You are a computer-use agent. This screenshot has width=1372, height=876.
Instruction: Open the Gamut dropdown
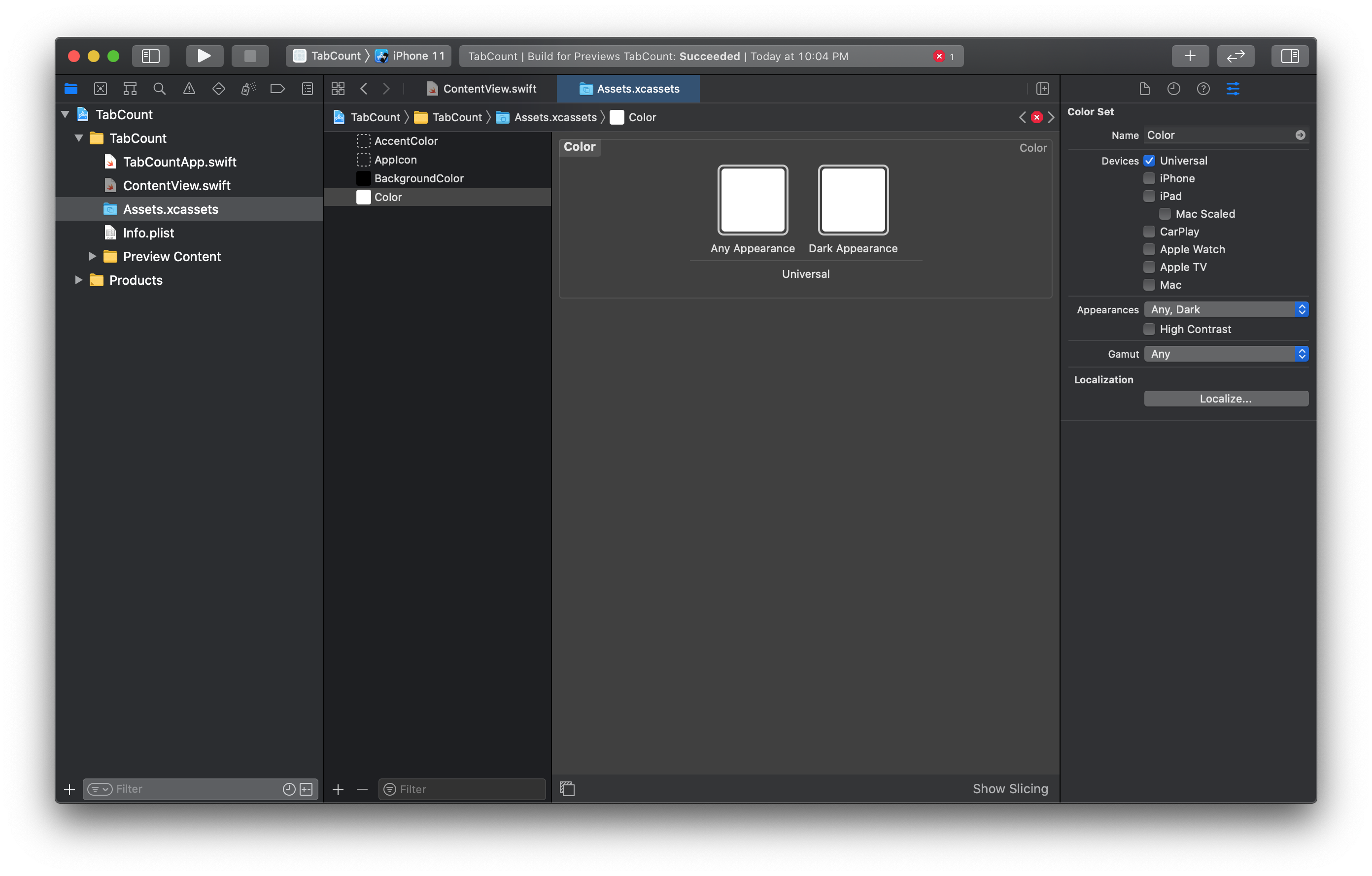tap(1226, 354)
